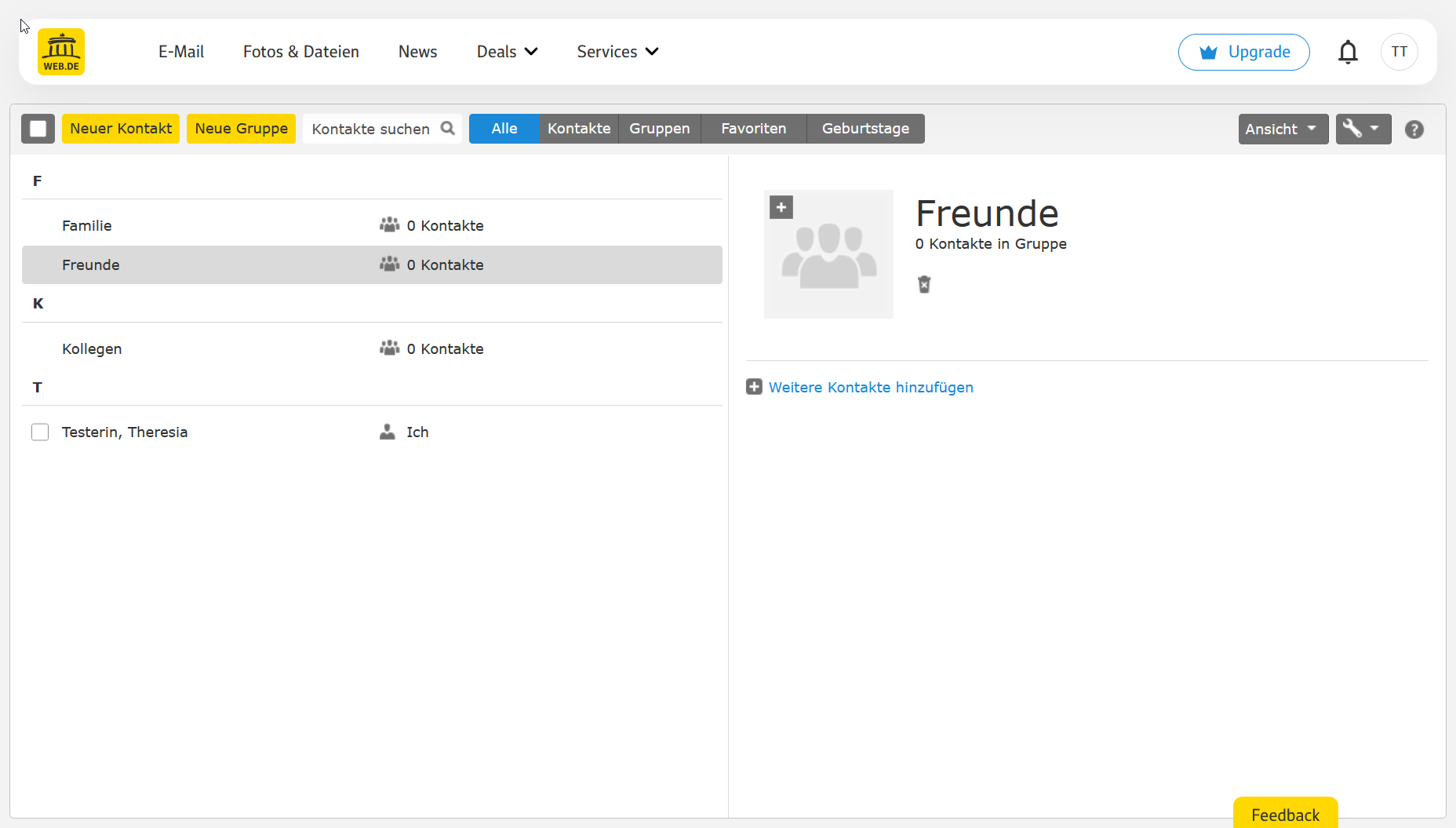Add a group picture via the plus icon
This screenshot has height=828, width=1456.
click(x=781, y=207)
